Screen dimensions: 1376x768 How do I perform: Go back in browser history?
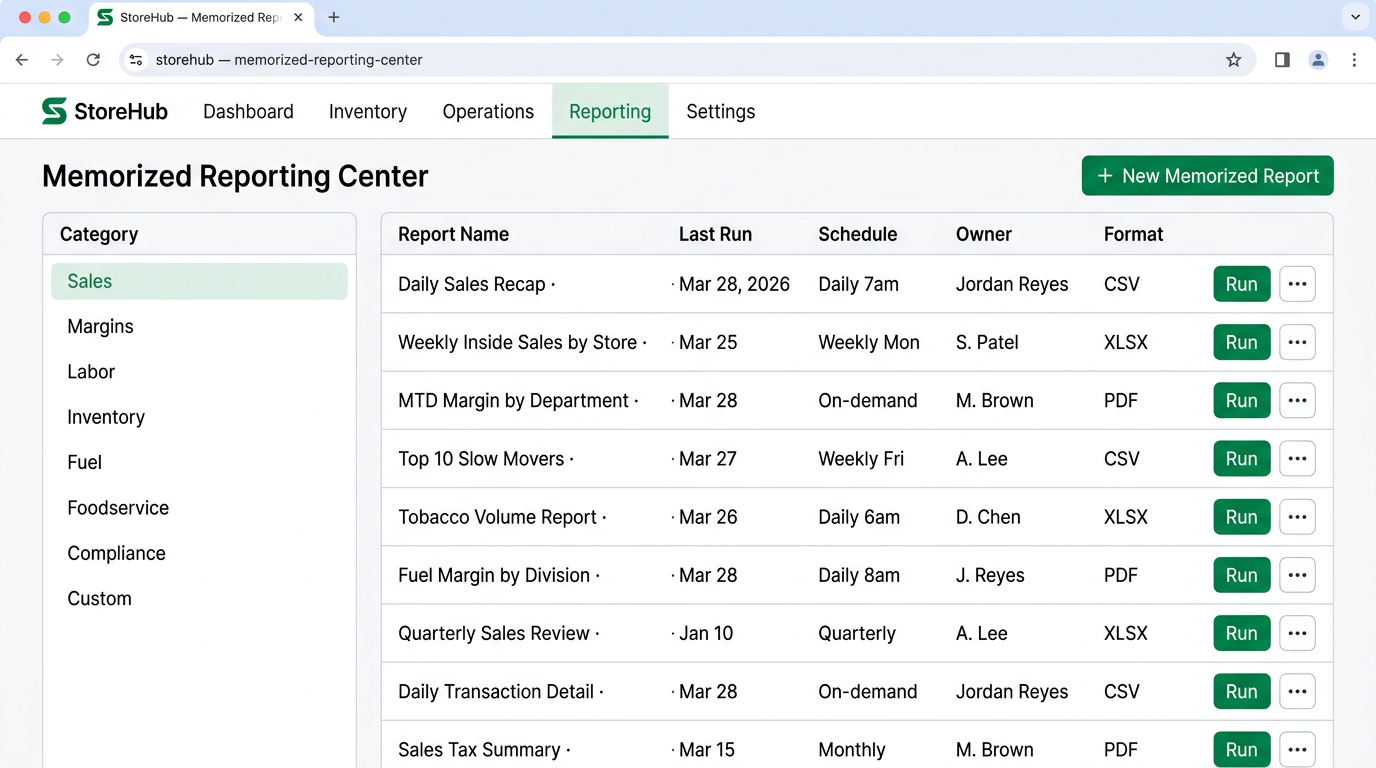(22, 60)
